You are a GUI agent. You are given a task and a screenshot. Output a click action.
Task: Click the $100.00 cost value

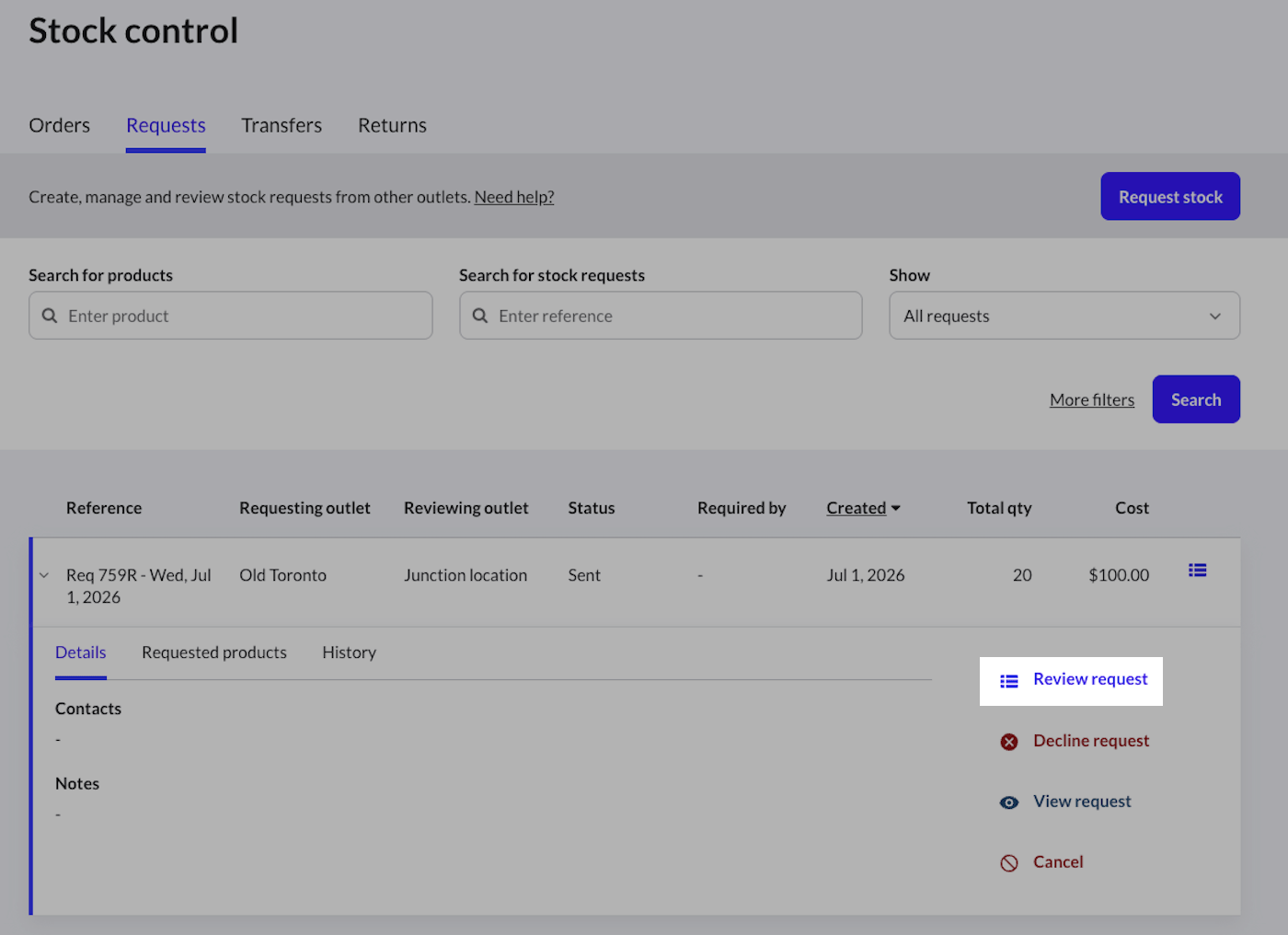(x=1119, y=575)
